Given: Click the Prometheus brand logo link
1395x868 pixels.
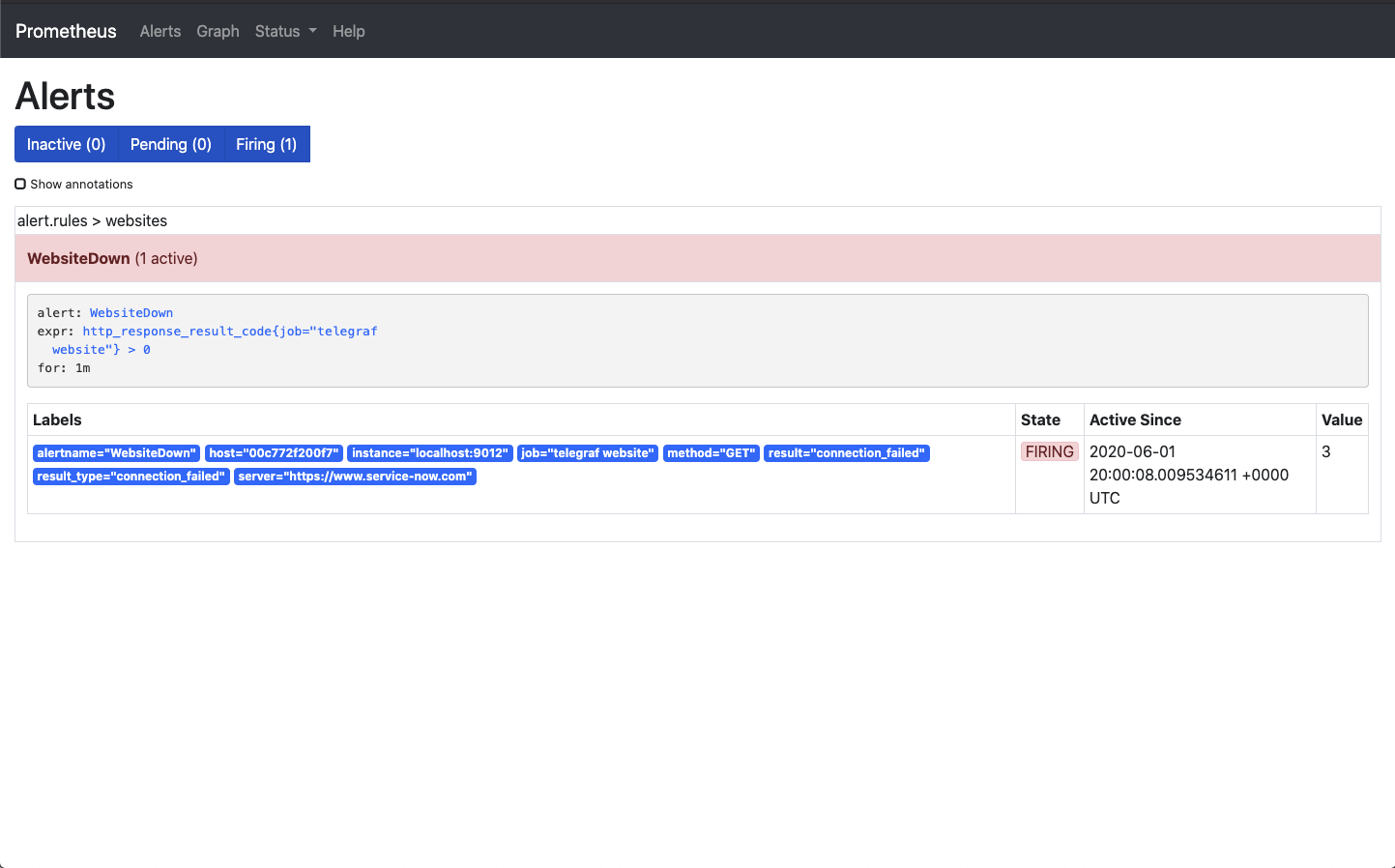Looking at the screenshot, I should coord(65,31).
